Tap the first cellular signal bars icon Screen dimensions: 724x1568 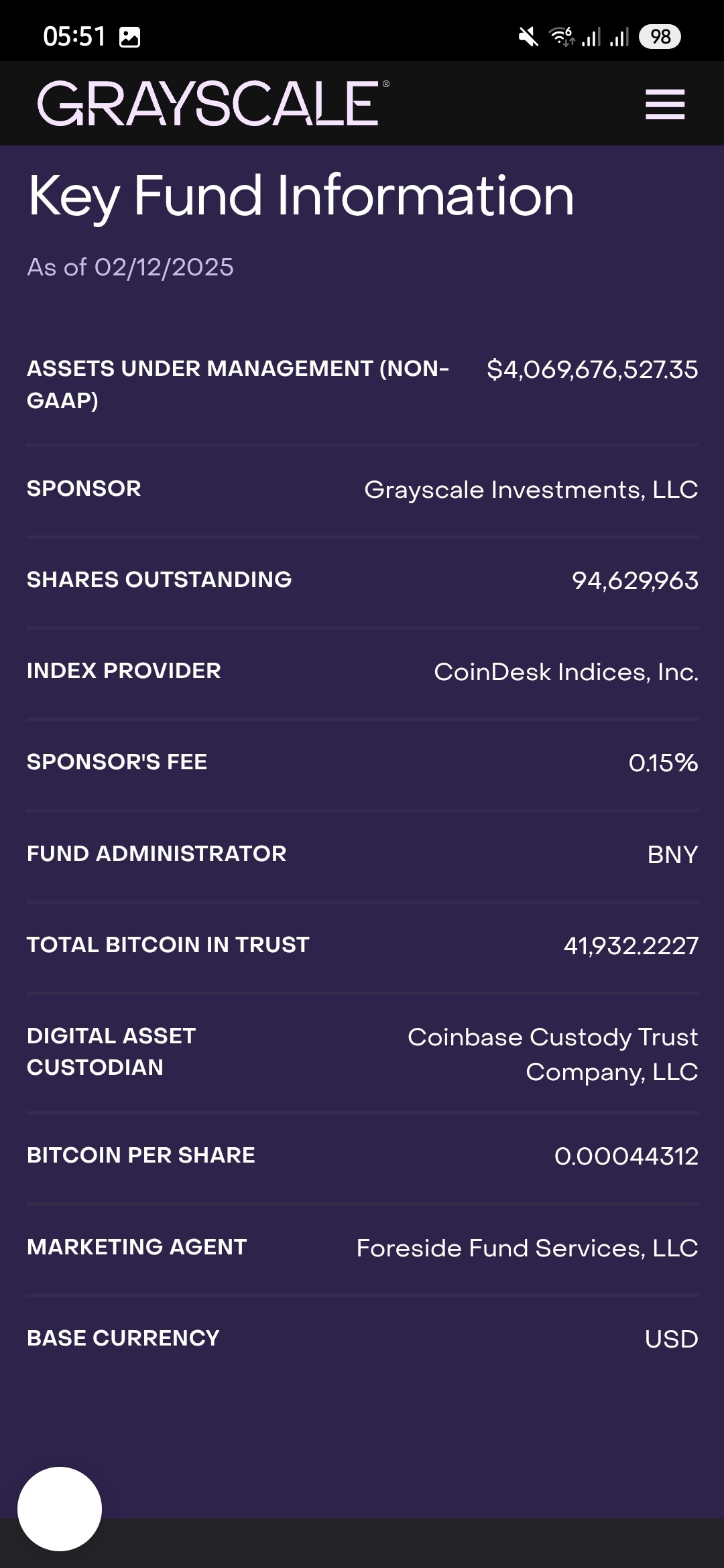(591, 37)
